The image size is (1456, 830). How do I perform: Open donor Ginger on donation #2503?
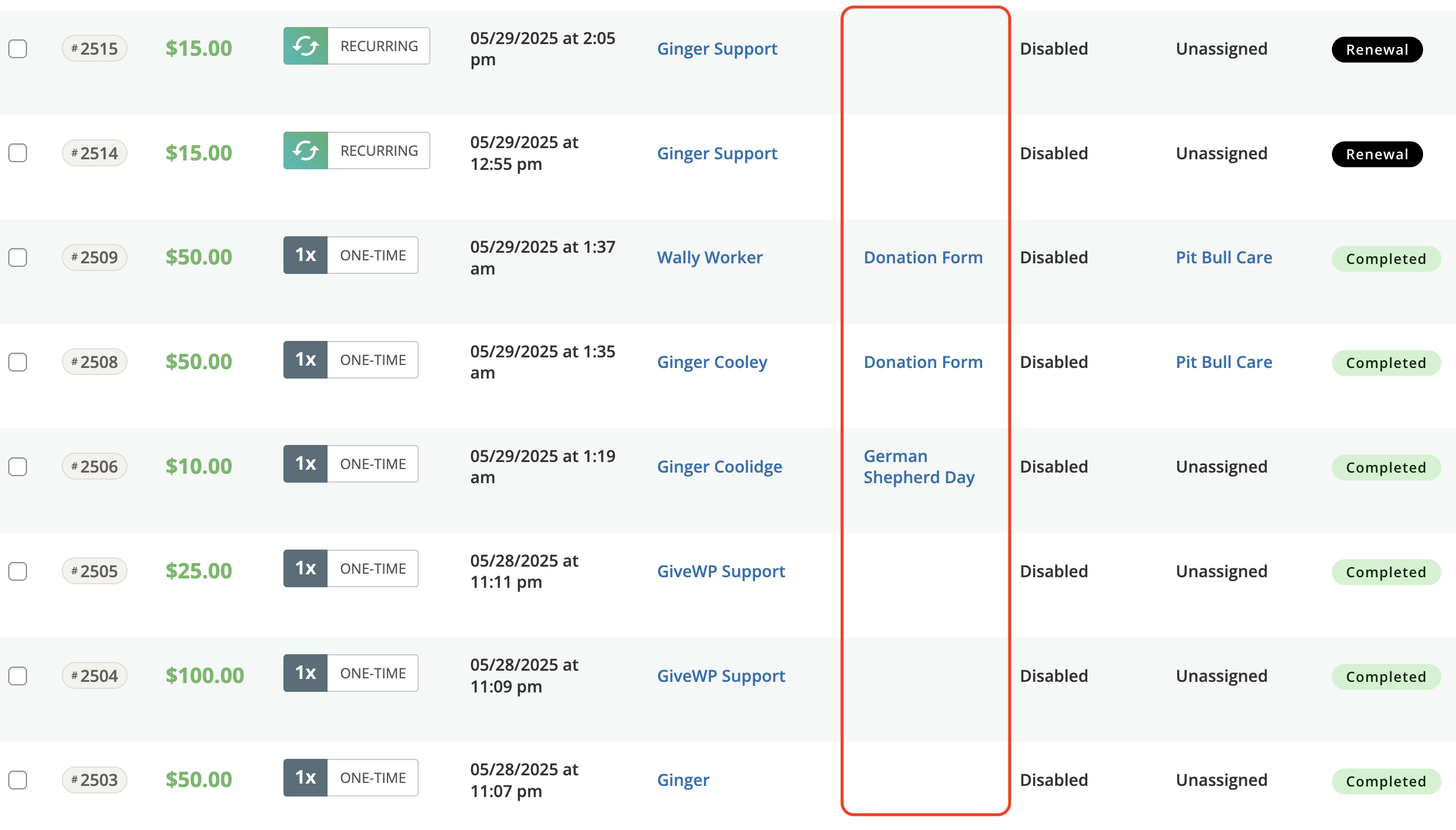[x=683, y=780]
